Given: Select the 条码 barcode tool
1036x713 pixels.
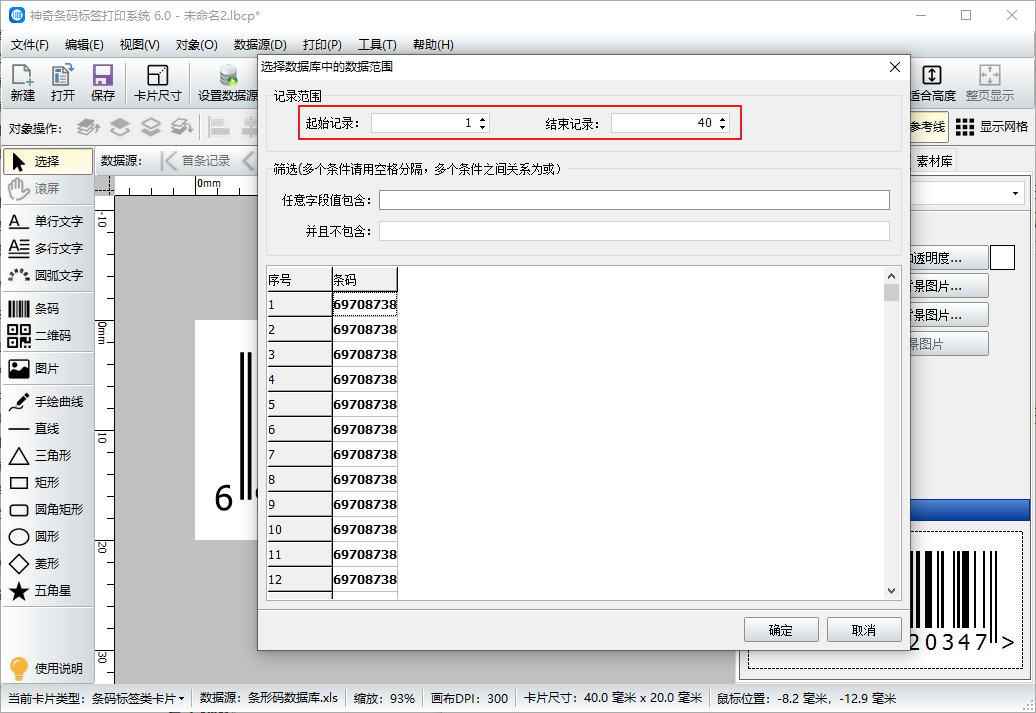Looking at the screenshot, I should tap(46, 309).
